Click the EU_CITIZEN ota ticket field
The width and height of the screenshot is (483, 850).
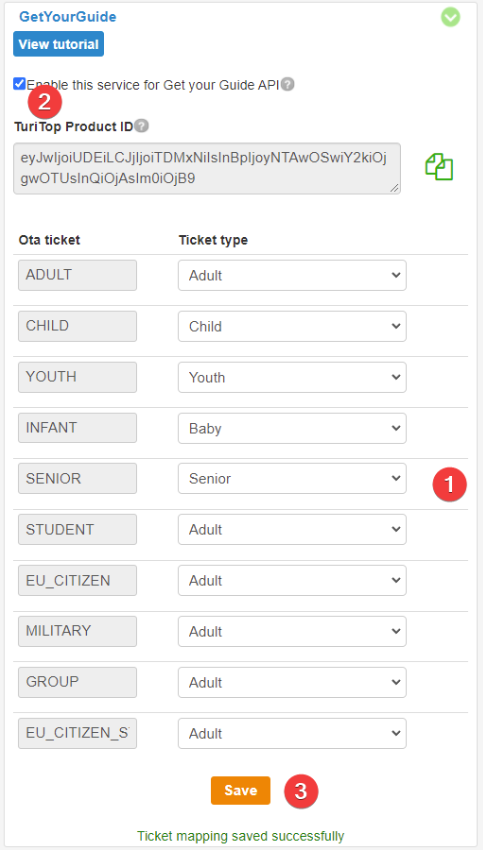coord(78,581)
